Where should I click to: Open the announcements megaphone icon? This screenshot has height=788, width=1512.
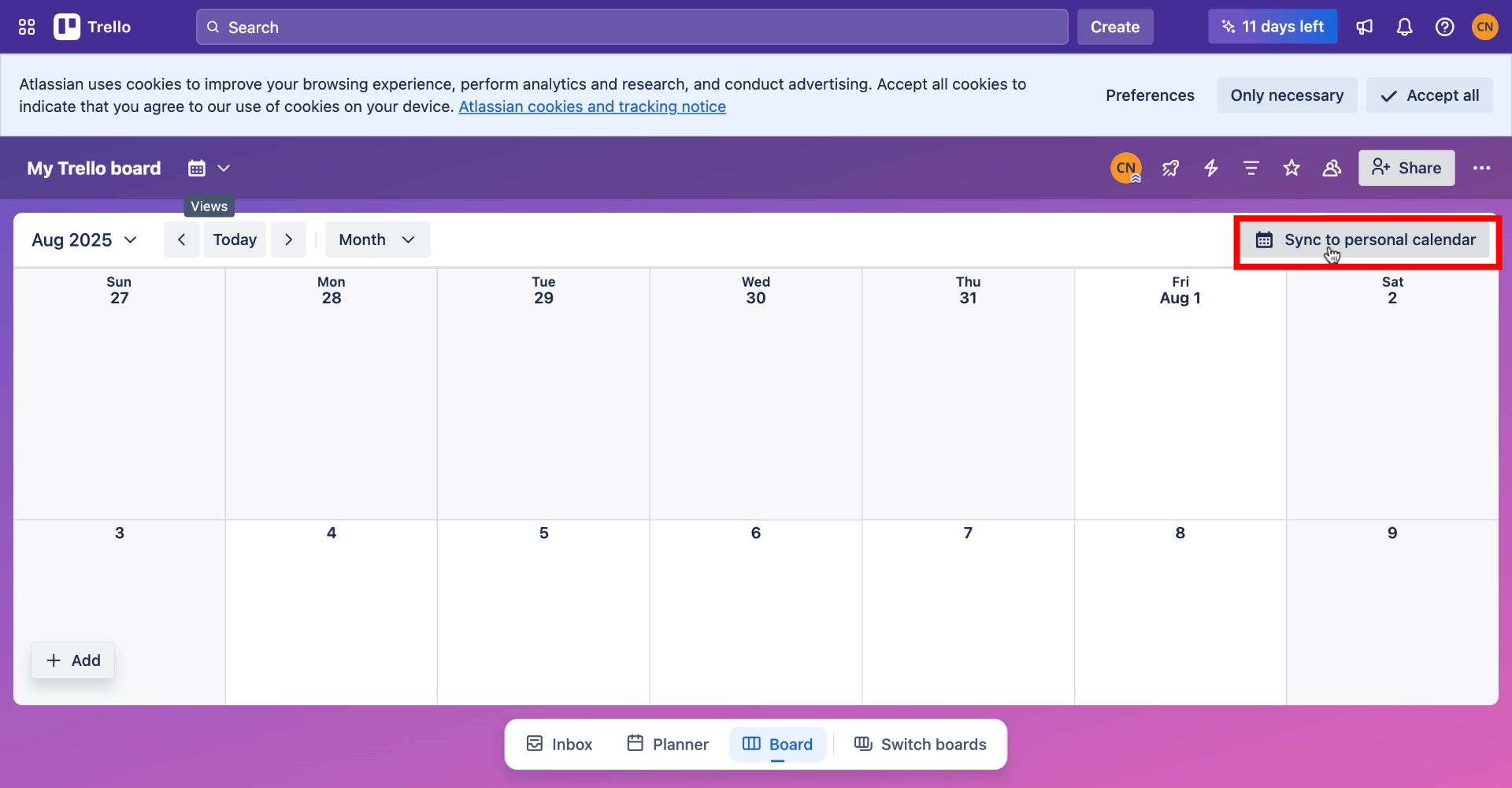1365,26
